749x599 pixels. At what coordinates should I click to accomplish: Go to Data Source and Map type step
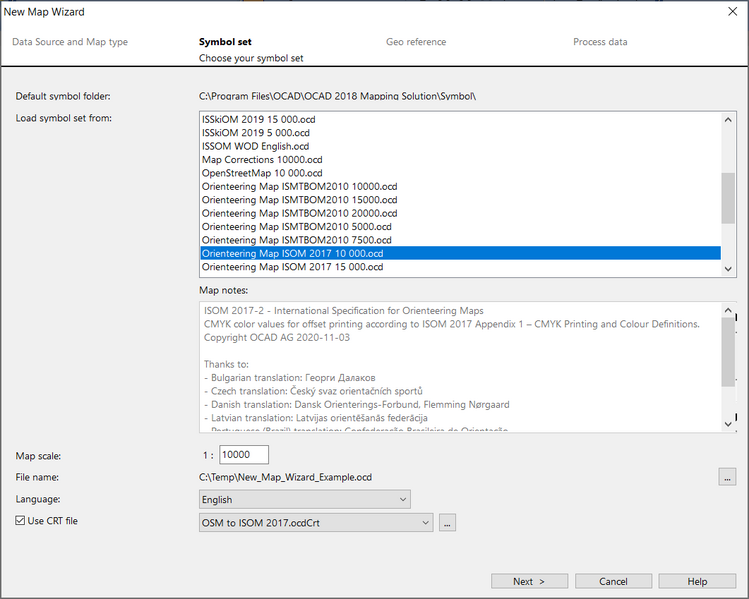(70, 42)
